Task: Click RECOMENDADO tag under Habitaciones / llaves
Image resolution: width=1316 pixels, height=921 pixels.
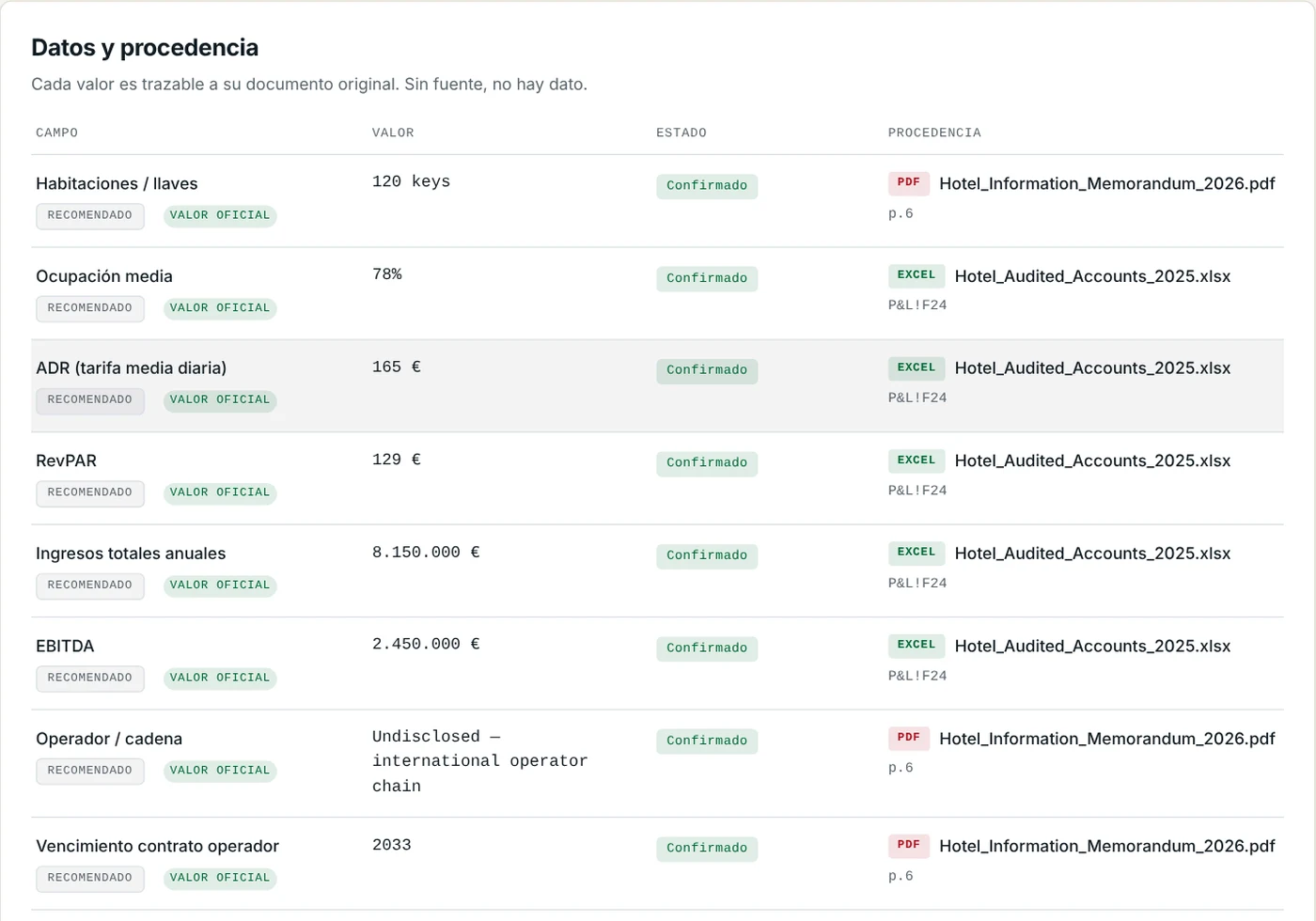Action: [90, 215]
